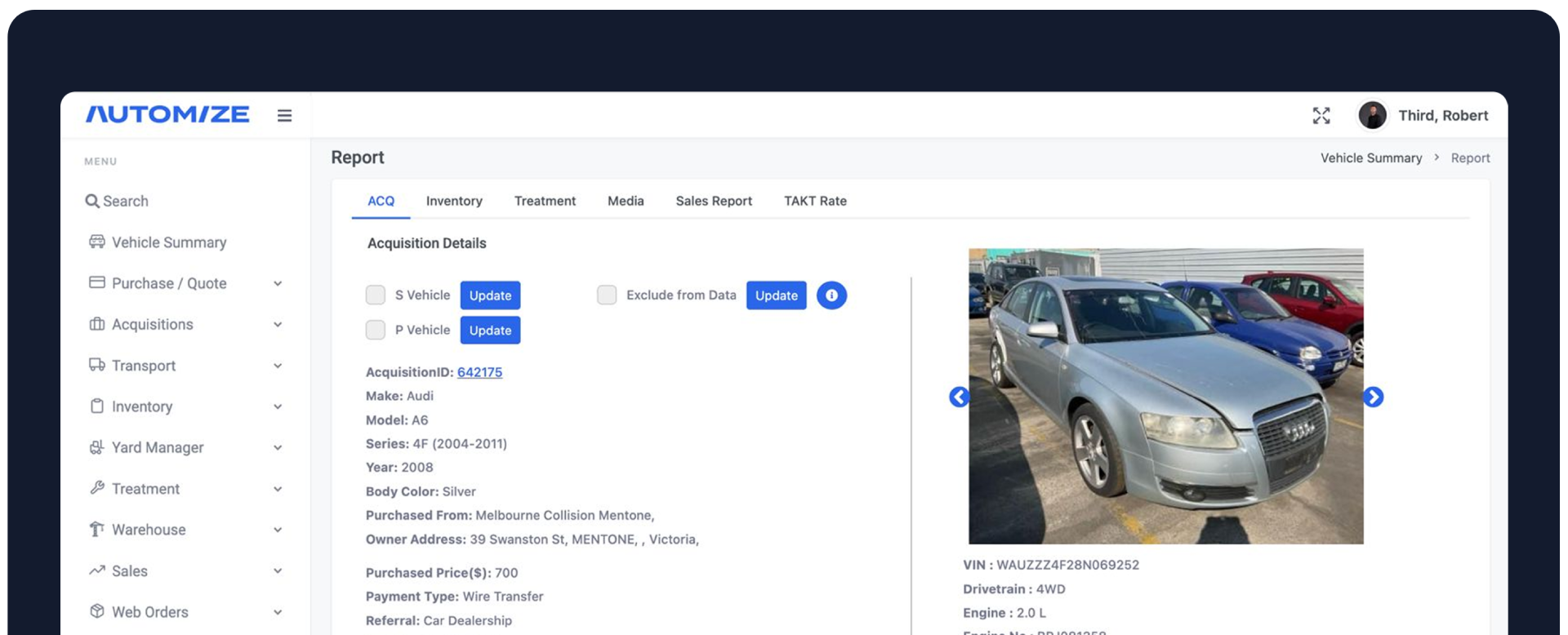
Task: Click Update next to S Vehicle
Action: (490, 295)
